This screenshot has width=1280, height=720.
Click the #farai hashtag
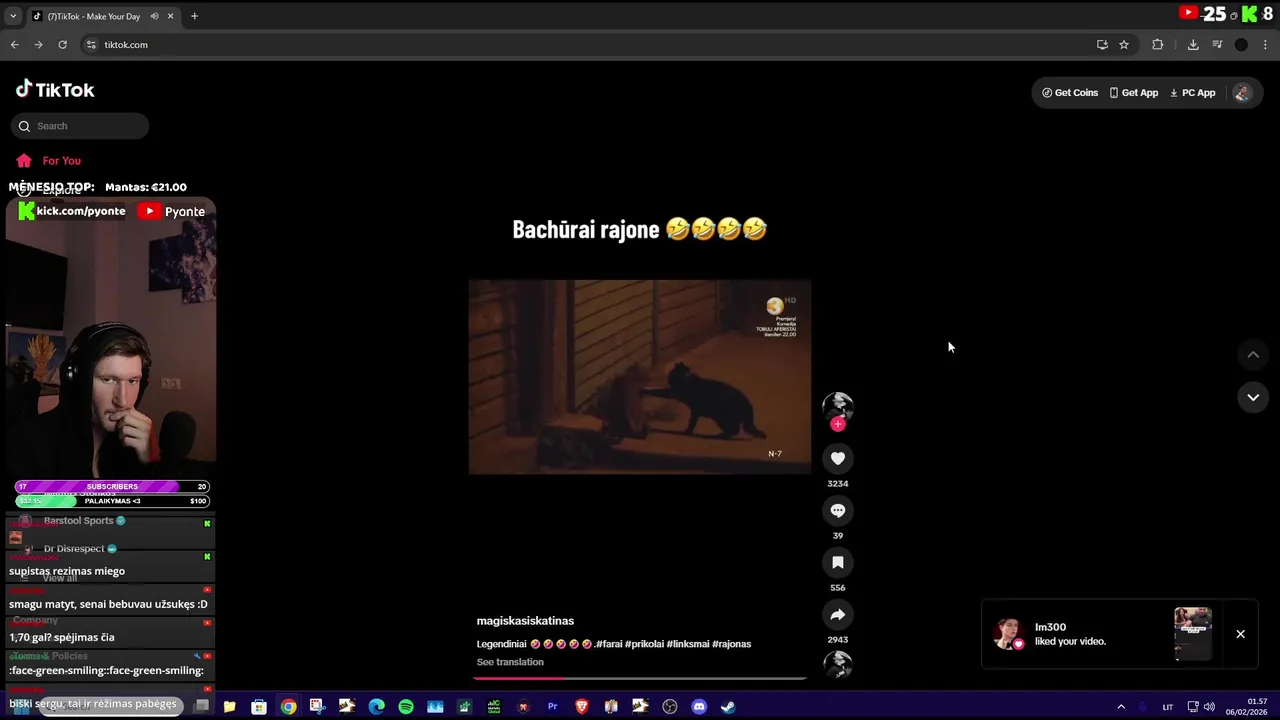tap(609, 644)
